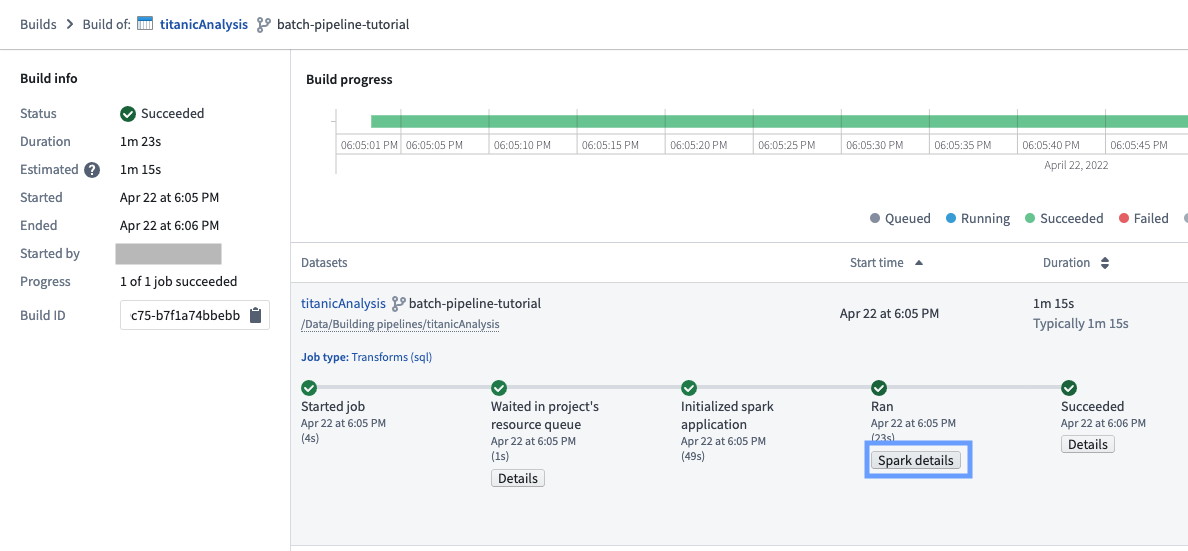
Task: Click Transforms (sql) job type link
Action: coord(392,357)
